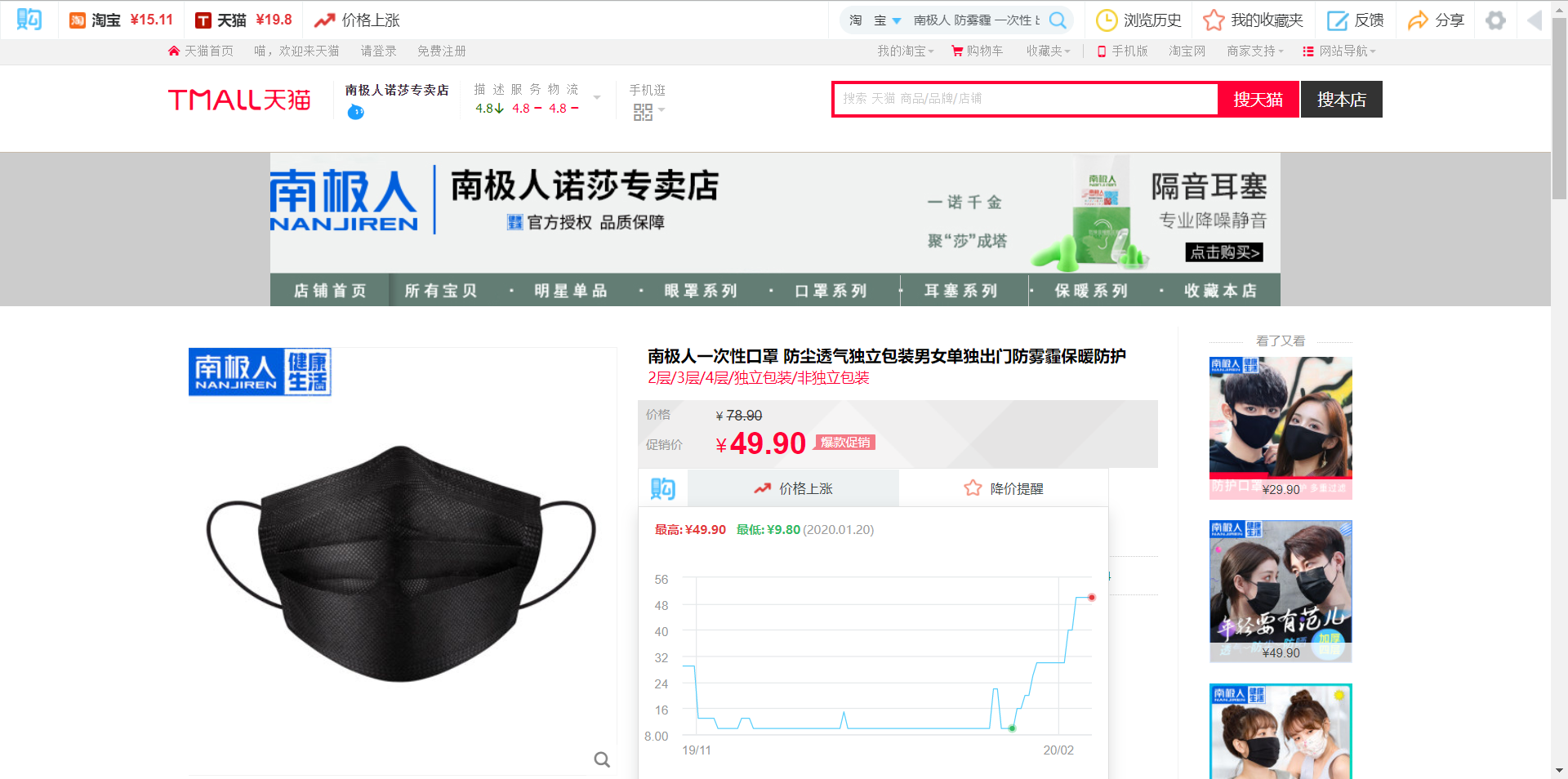The width and height of the screenshot is (1568, 779).
Task: Open 淘宝网 link
Action: [x=1187, y=51]
